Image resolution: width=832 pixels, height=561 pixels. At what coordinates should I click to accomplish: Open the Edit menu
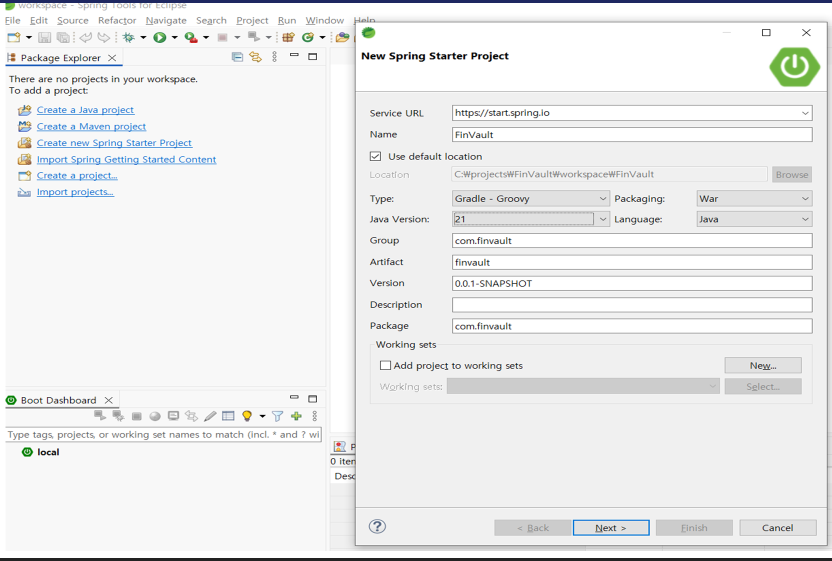(x=39, y=20)
